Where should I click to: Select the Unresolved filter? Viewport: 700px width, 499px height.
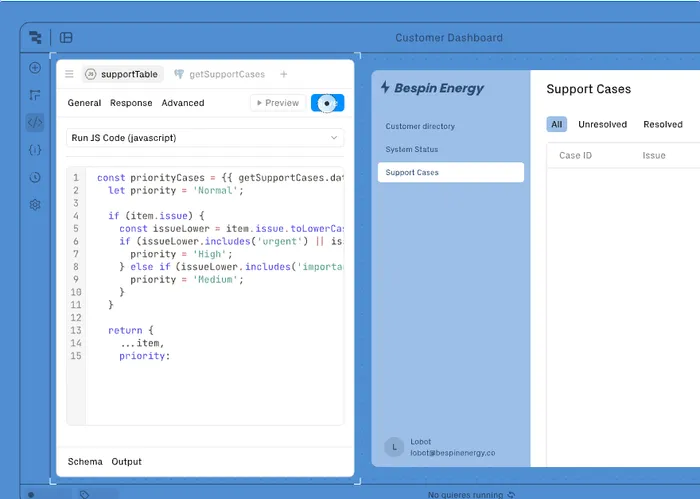[602, 125]
